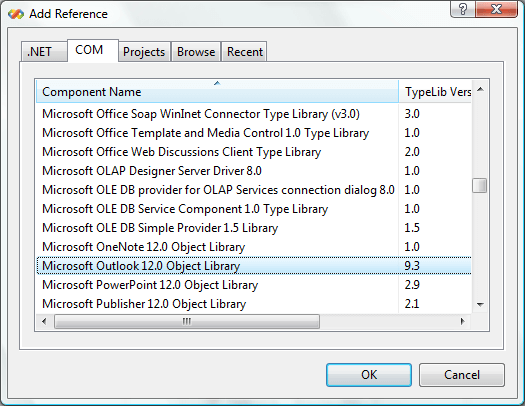Click the horizontal scrollbar thumb
Screen dimensions: 525x406
click(187, 322)
